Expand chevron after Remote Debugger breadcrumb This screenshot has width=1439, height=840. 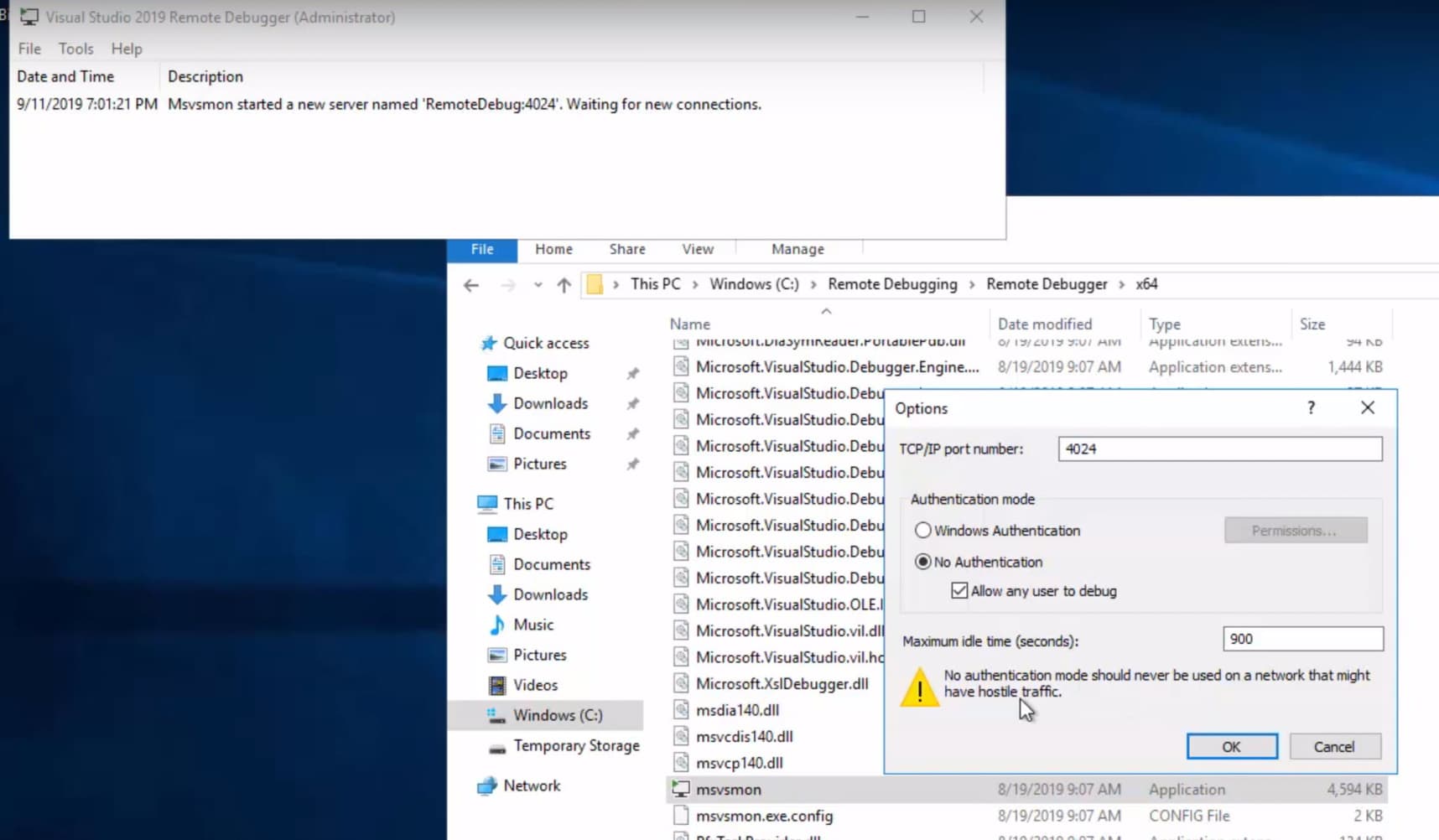click(x=1122, y=285)
